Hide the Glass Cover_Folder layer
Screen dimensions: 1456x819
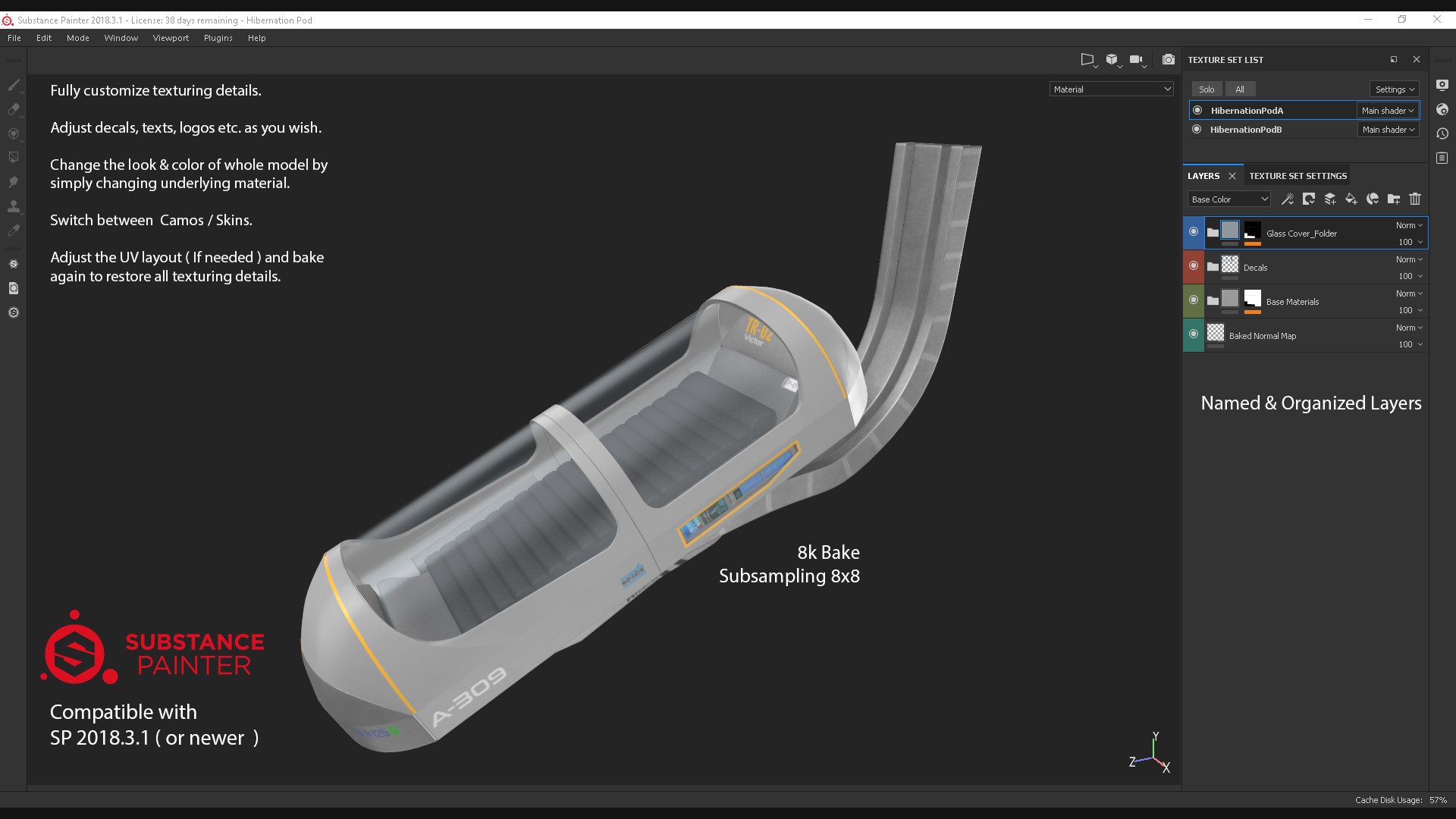click(x=1194, y=231)
